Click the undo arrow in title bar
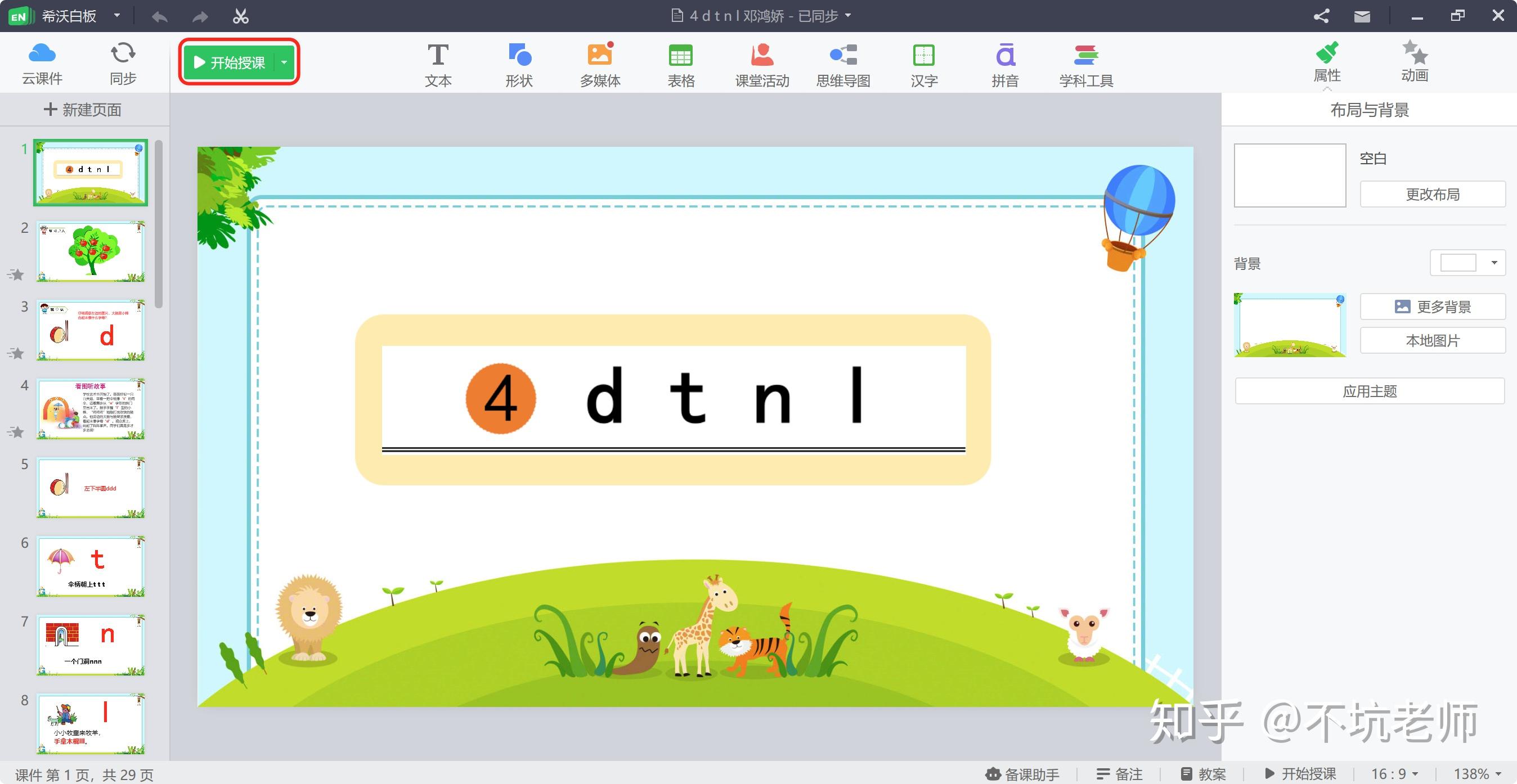 coord(160,16)
